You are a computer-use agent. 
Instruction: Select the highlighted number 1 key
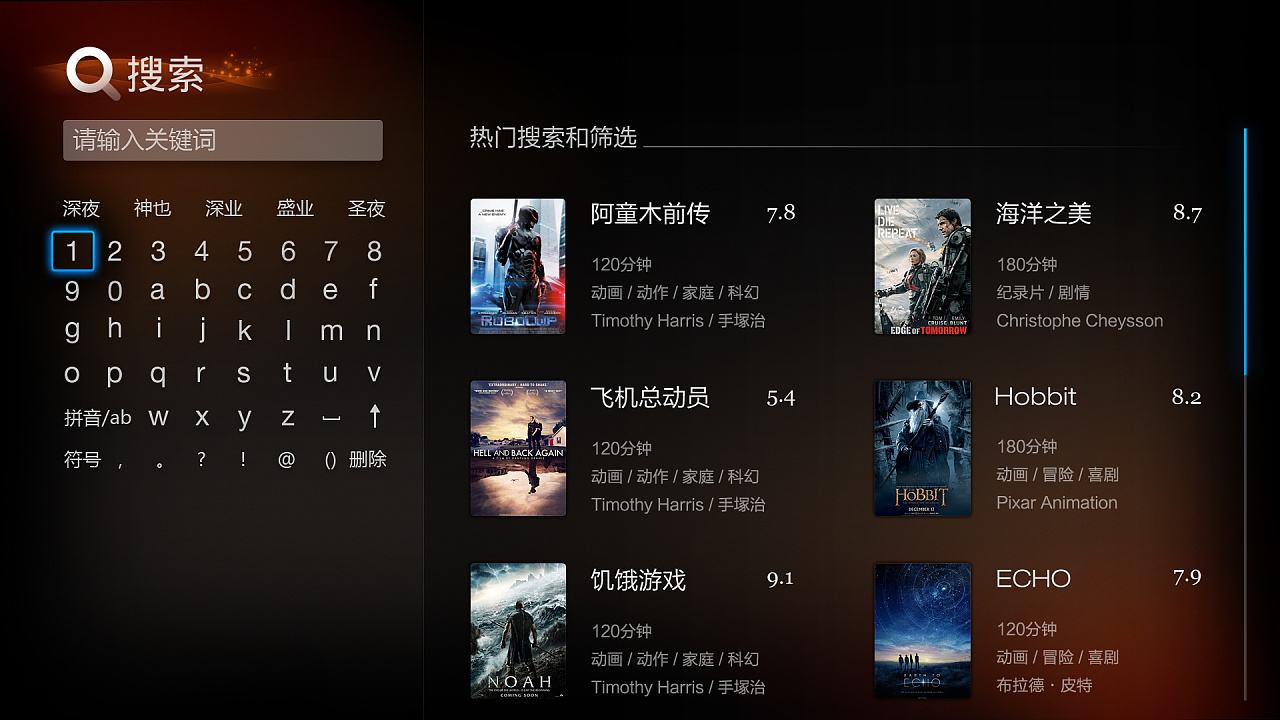coord(72,251)
